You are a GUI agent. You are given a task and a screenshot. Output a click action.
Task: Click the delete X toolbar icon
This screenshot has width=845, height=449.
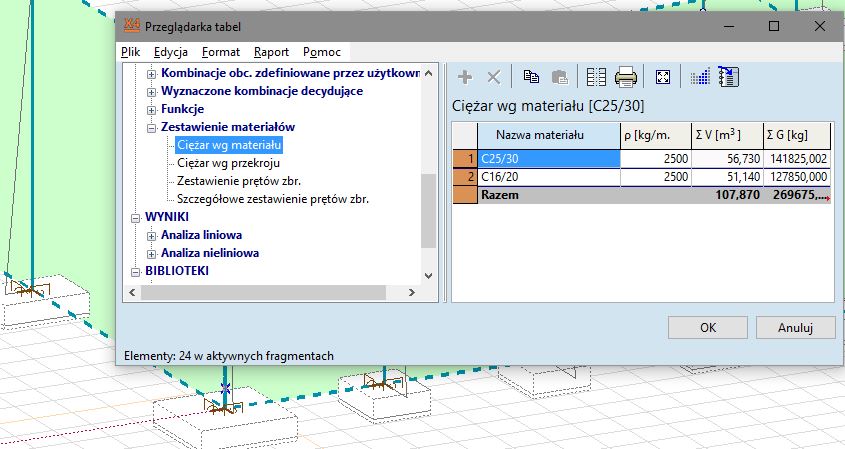[x=493, y=77]
